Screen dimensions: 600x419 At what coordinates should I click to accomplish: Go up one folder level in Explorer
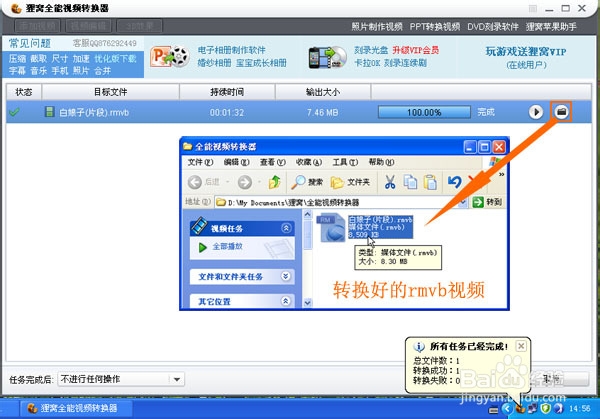coord(274,182)
